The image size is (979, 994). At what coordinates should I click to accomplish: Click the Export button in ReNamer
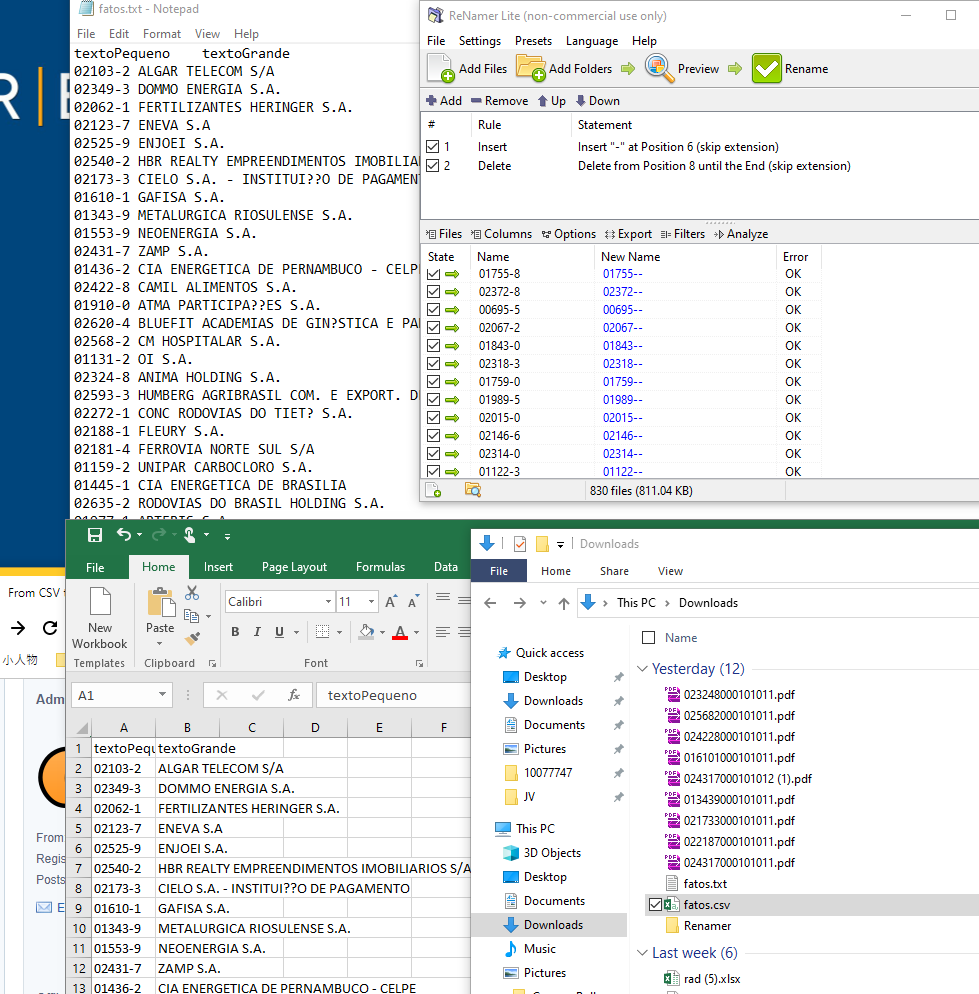628,234
